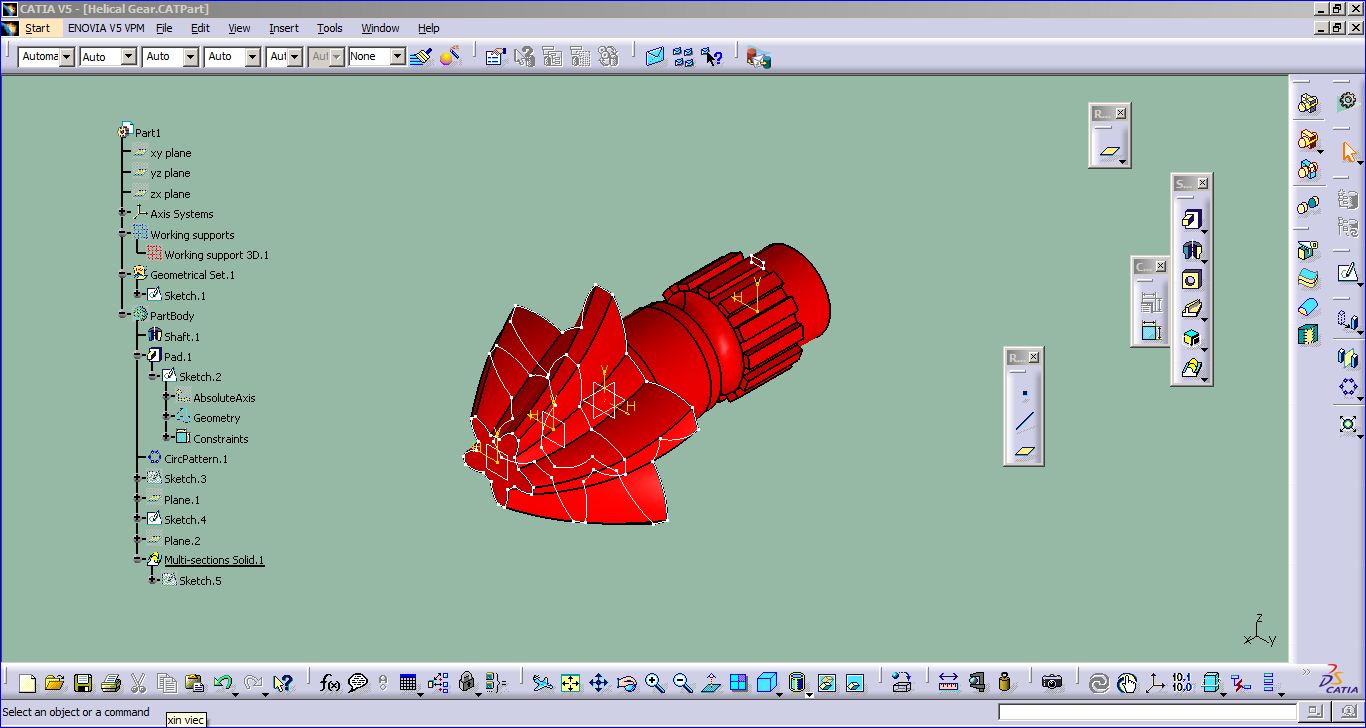The height and width of the screenshot is (728, 1366).
Task: Click the Normal View icon
Action: point(711,683)
